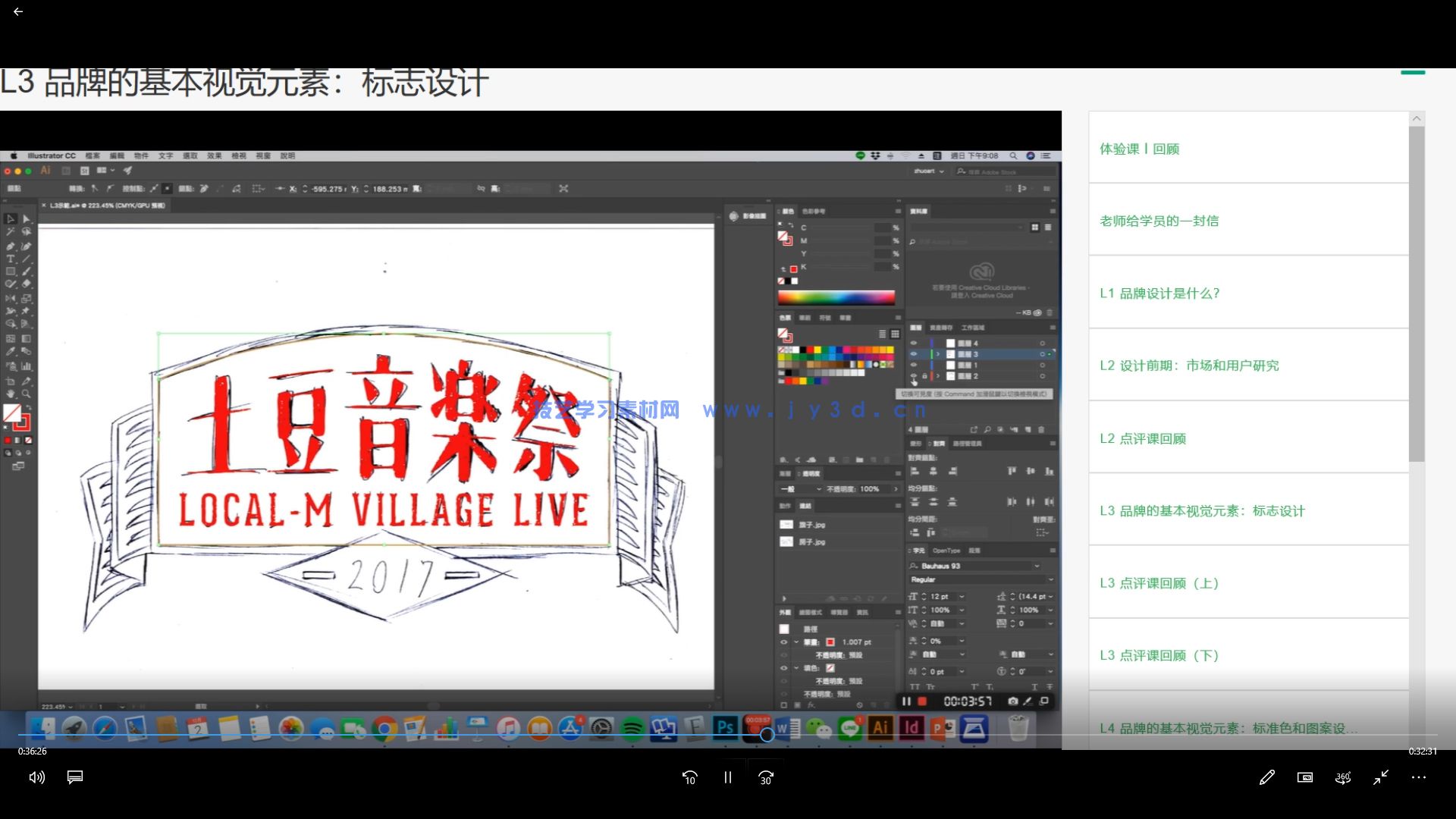Skip forward 30 seconds
The height and width of the screenshot is (819, 1456).
[x=766, y=777]
